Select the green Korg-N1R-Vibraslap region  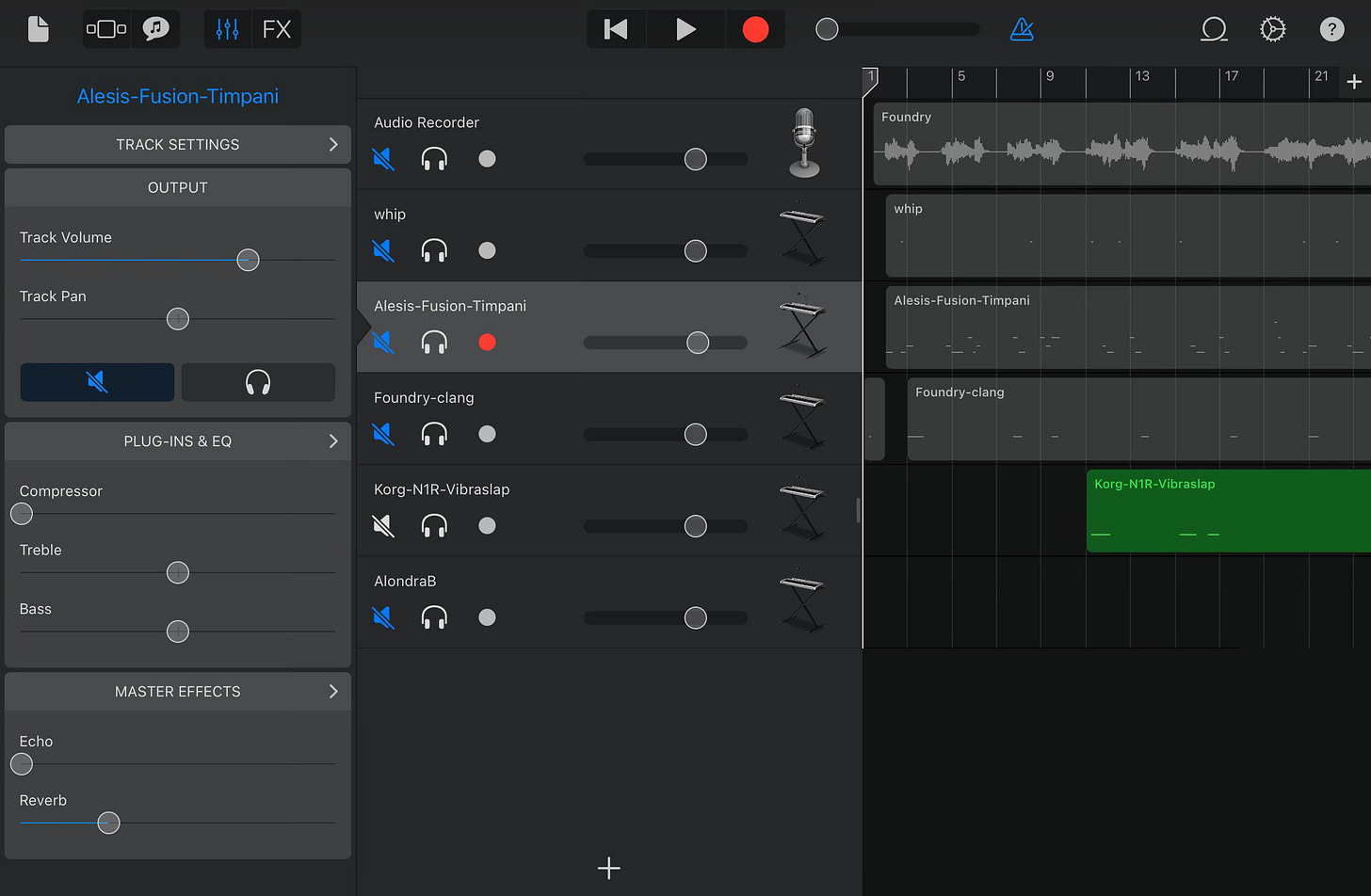tap(1229, 511)
